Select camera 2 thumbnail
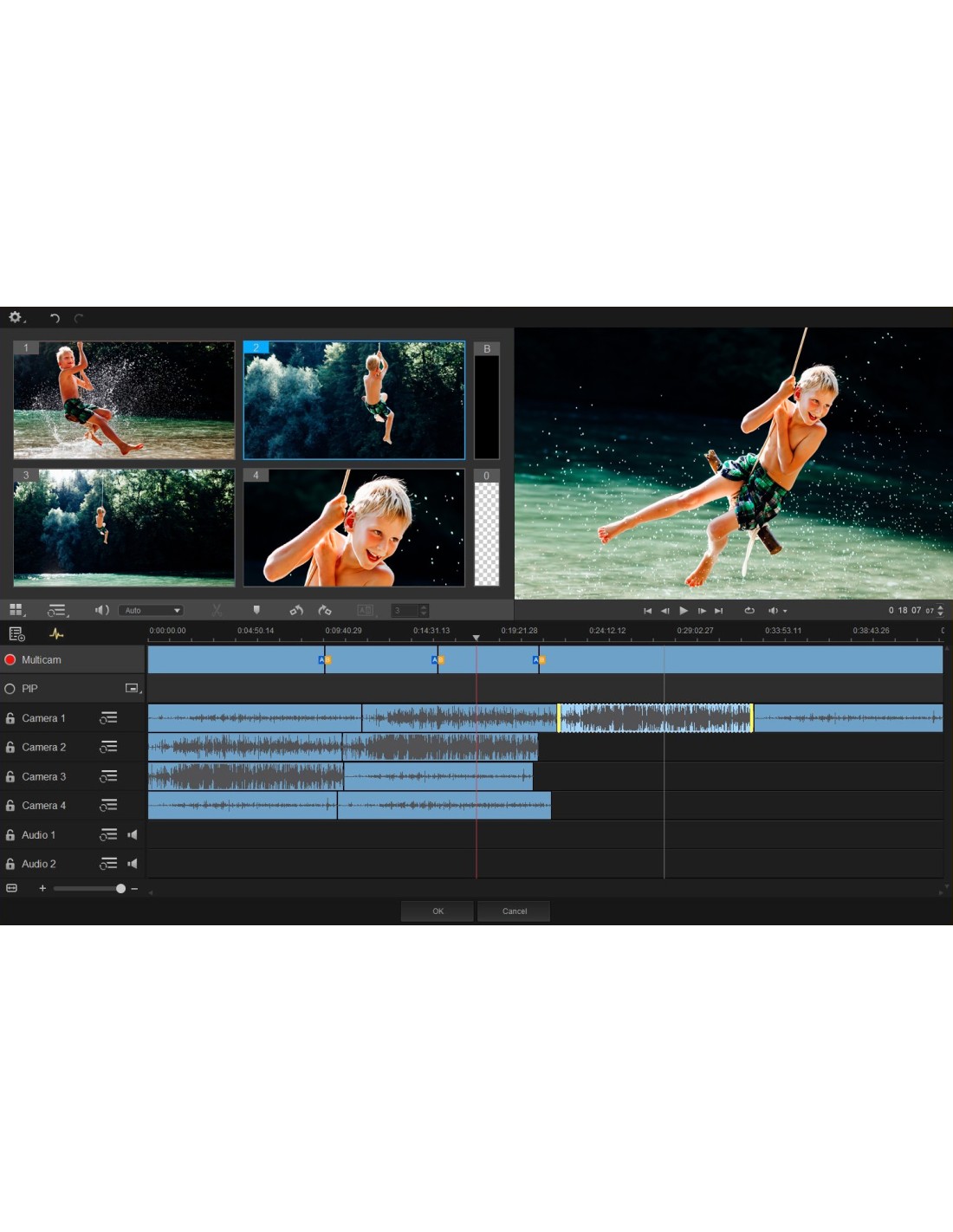 [354, 400]
